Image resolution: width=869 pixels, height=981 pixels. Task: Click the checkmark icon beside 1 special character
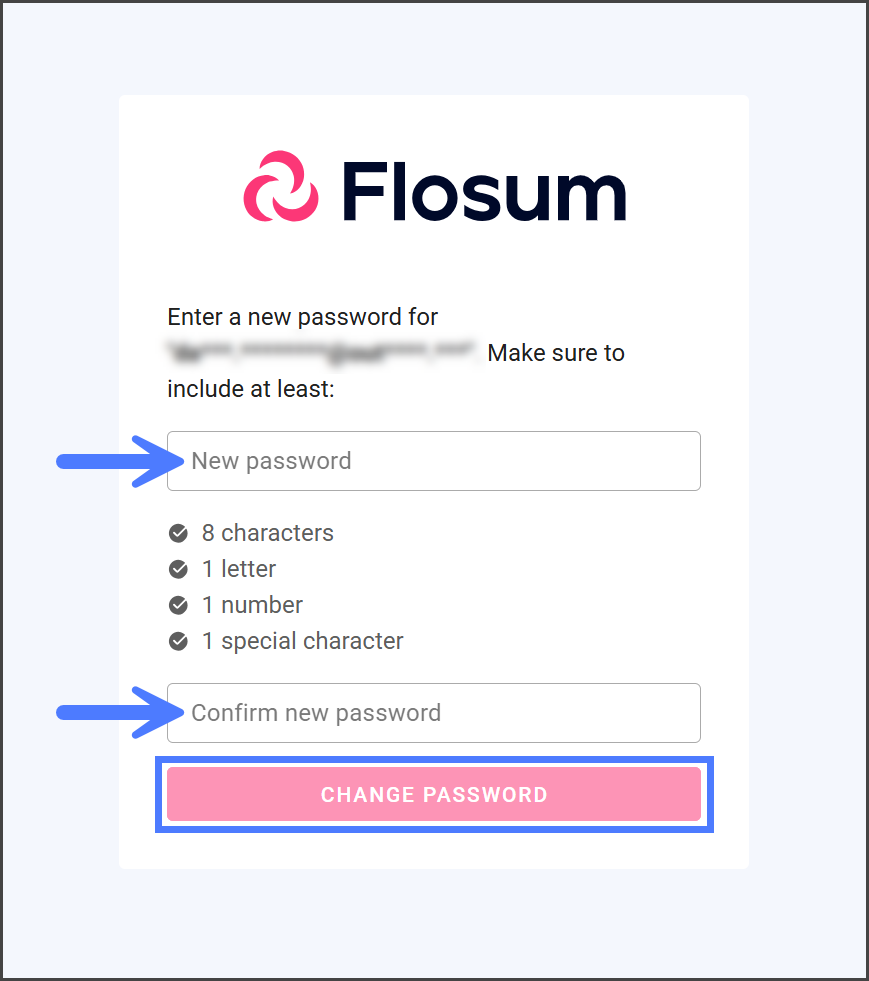point(179,641)
